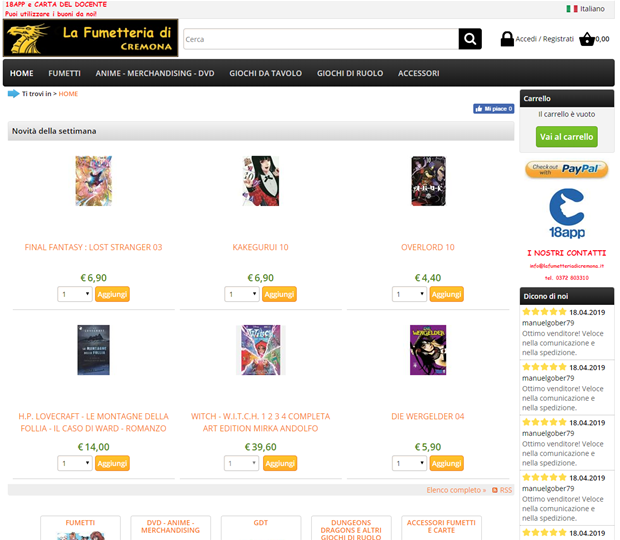620x540 pixels.
Task: Click the Cerca search input field
Action: click(321, 39)
